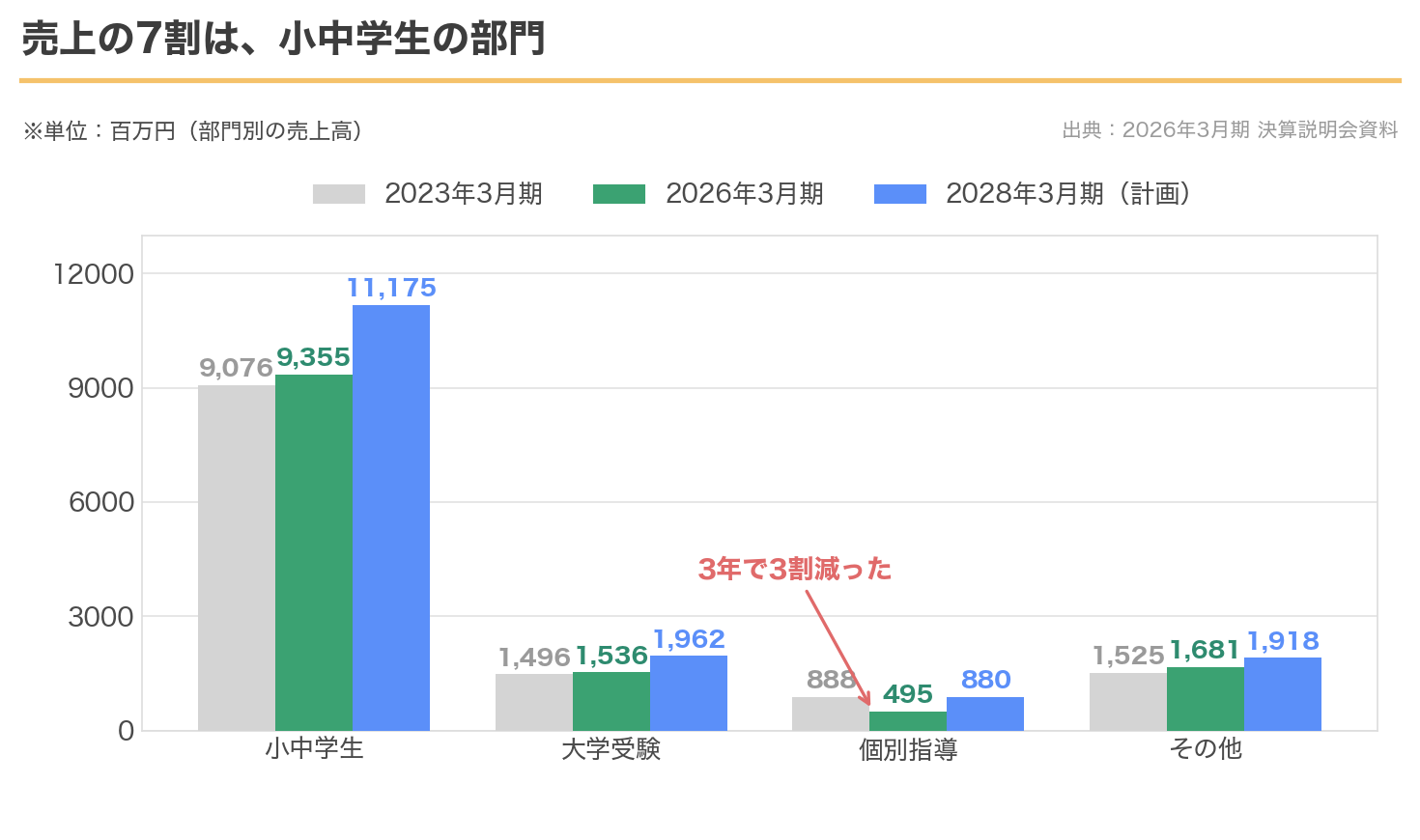Click the red annotation text 3年で3割減った
Screen dimensions: 1420x840
[x=795, y=570]
